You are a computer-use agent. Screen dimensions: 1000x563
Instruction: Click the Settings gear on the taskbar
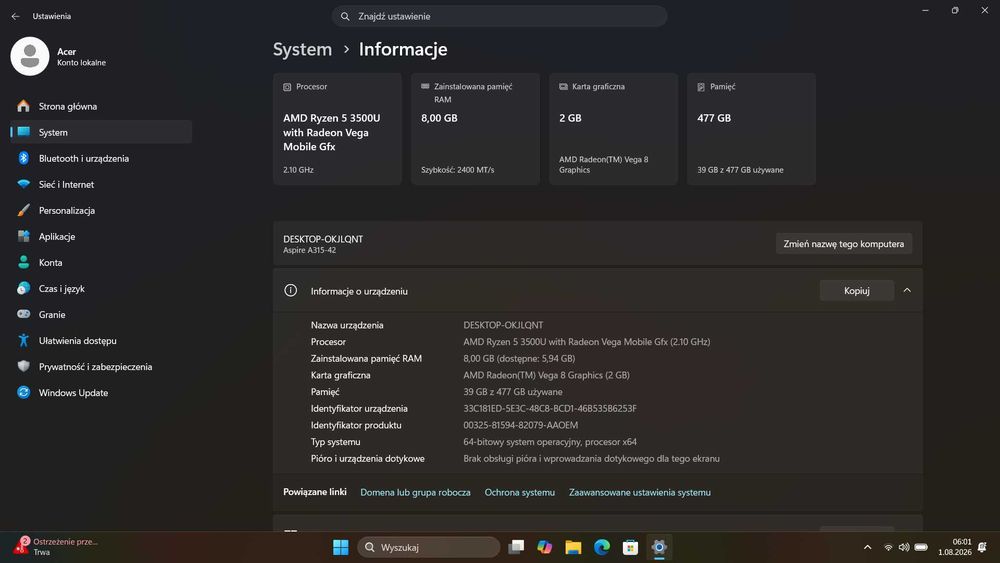(659, 547)
